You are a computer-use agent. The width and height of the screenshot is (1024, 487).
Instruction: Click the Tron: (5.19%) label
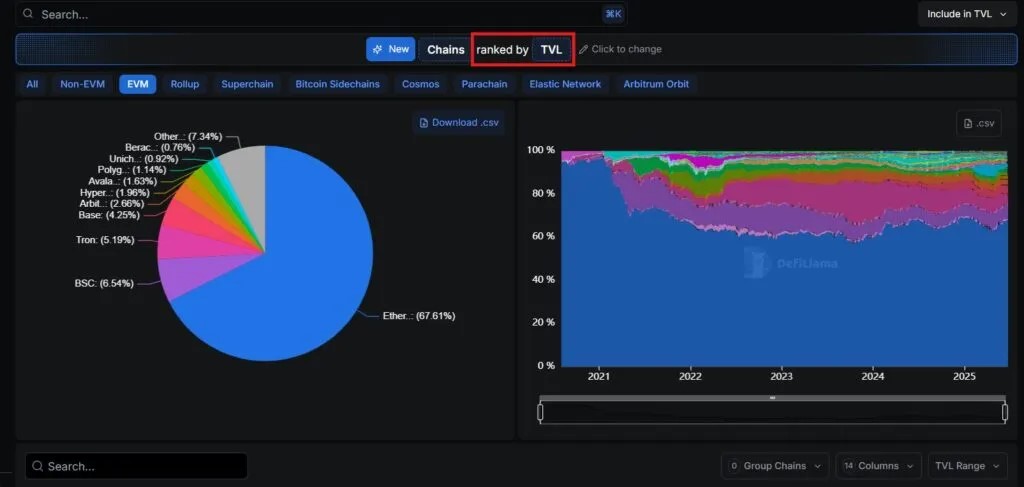[105, 240]
